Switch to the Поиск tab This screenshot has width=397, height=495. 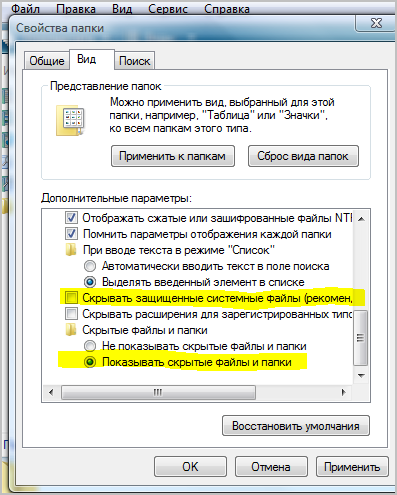(x=134, y=61)
